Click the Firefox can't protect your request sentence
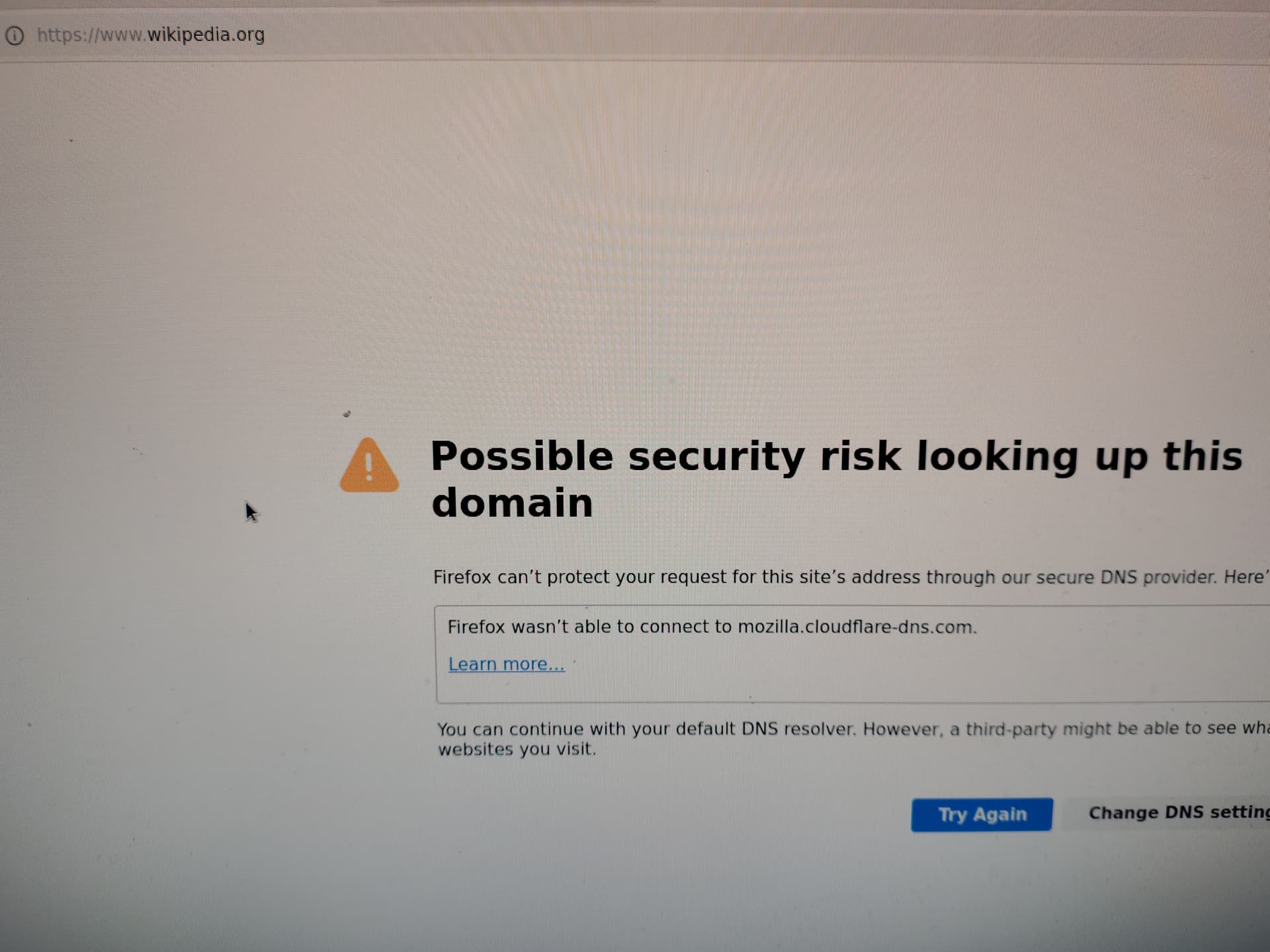1270x952 pixels. coord(851,577)
